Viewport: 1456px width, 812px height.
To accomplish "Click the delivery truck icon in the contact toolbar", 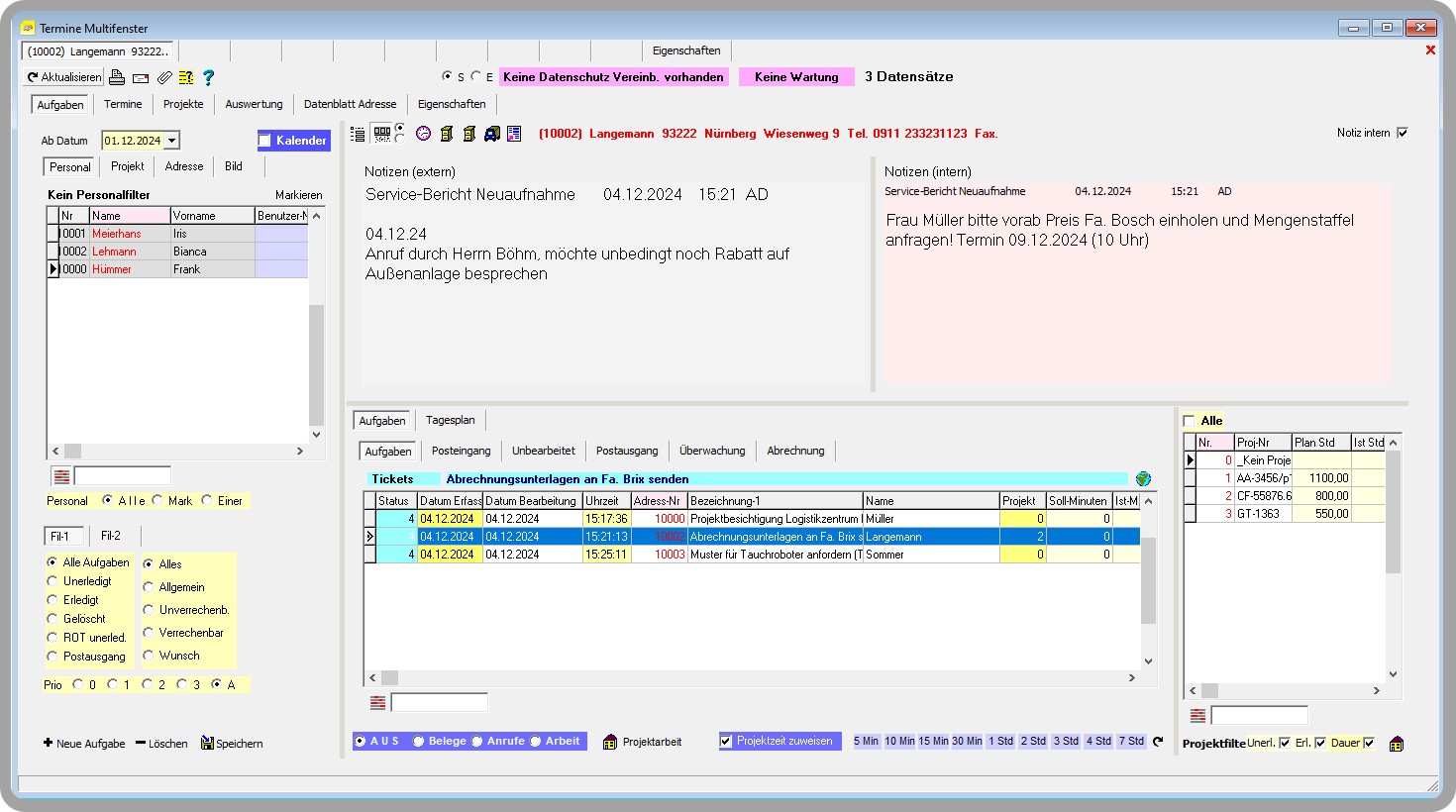I will click(491, 133).
